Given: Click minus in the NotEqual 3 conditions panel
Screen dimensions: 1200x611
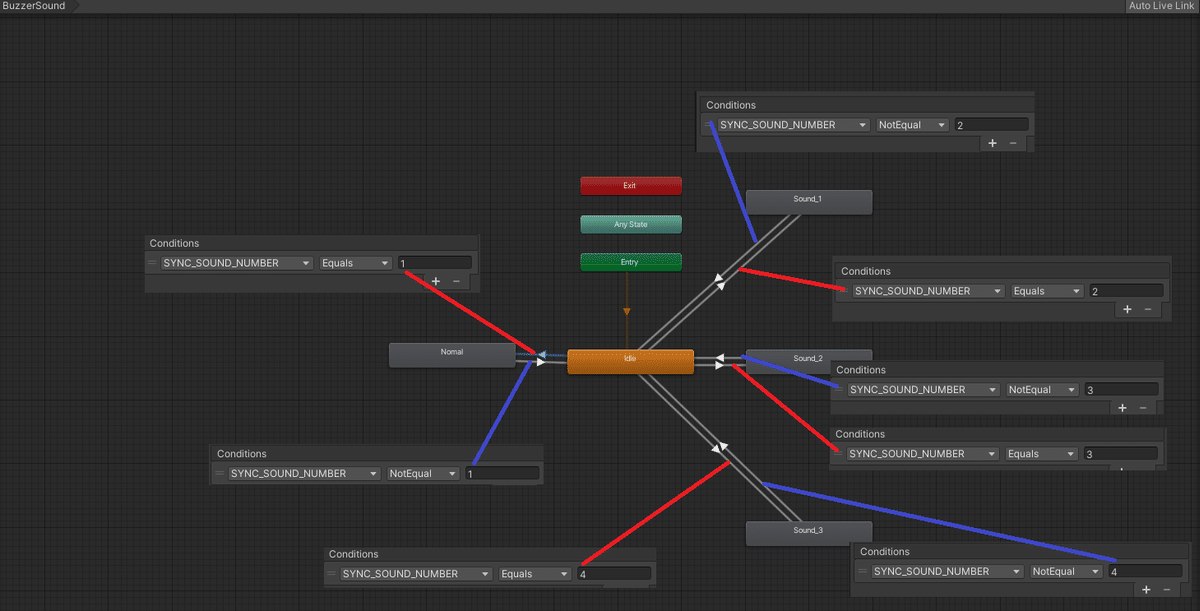Looking at the screenshot, I should click(1143, 407).
